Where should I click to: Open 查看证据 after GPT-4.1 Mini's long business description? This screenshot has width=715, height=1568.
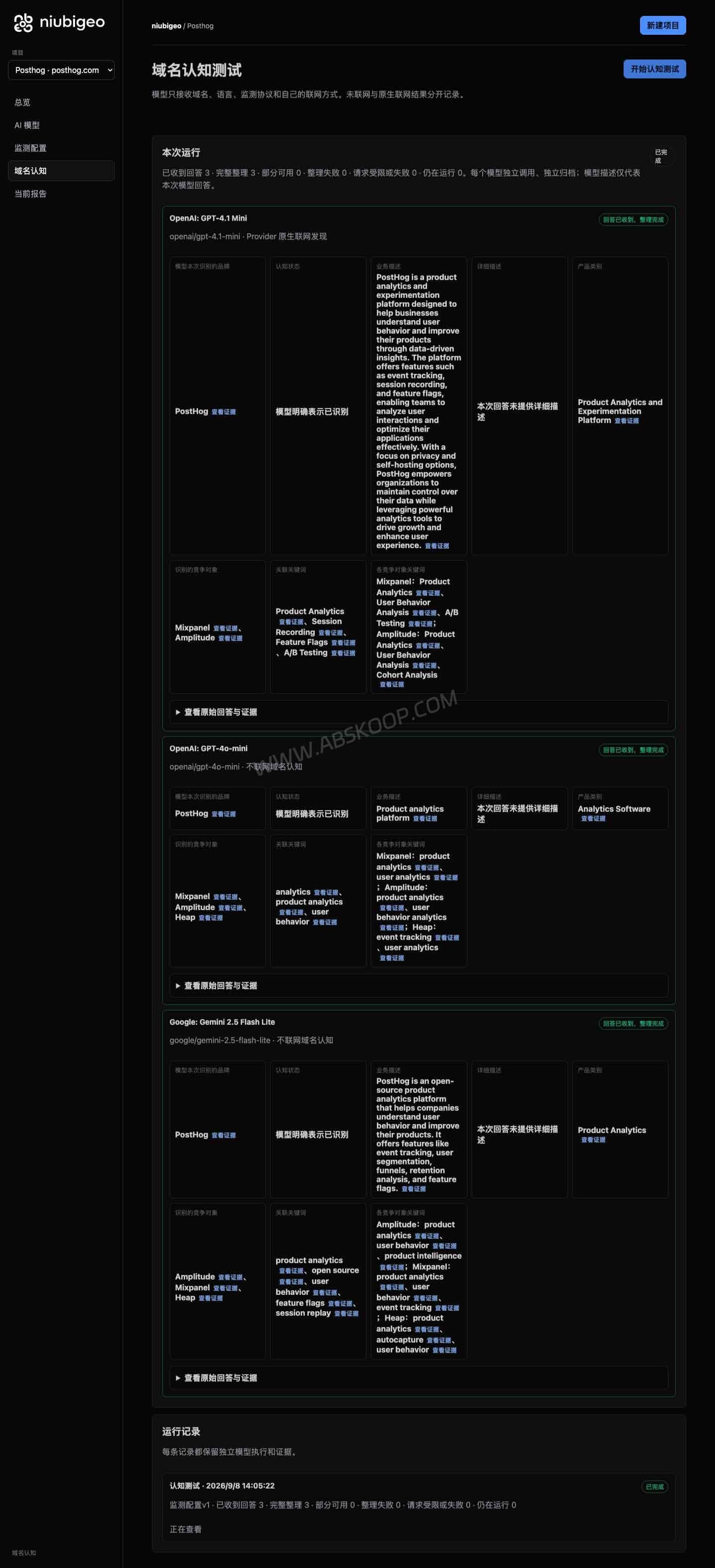(437, 546)
